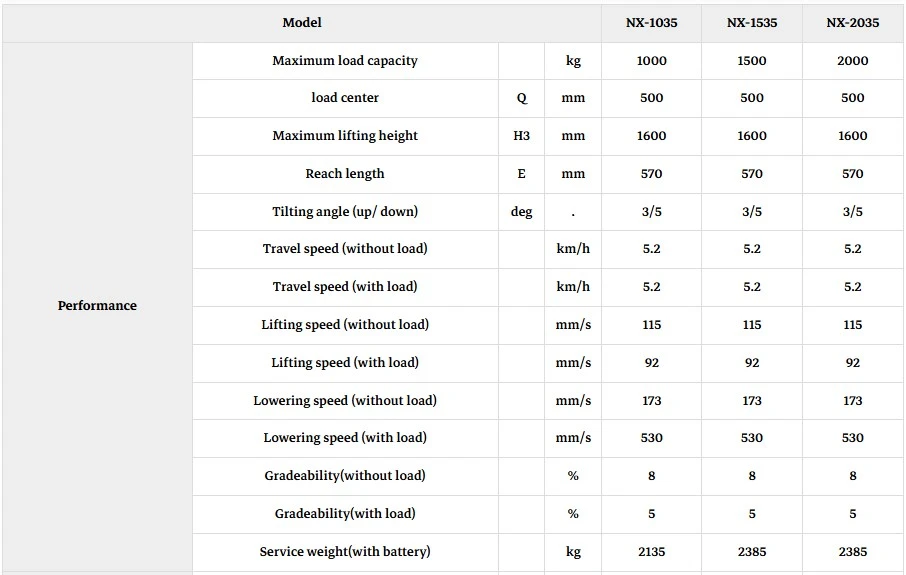Click the Performance category cell

tap(97, 306)
